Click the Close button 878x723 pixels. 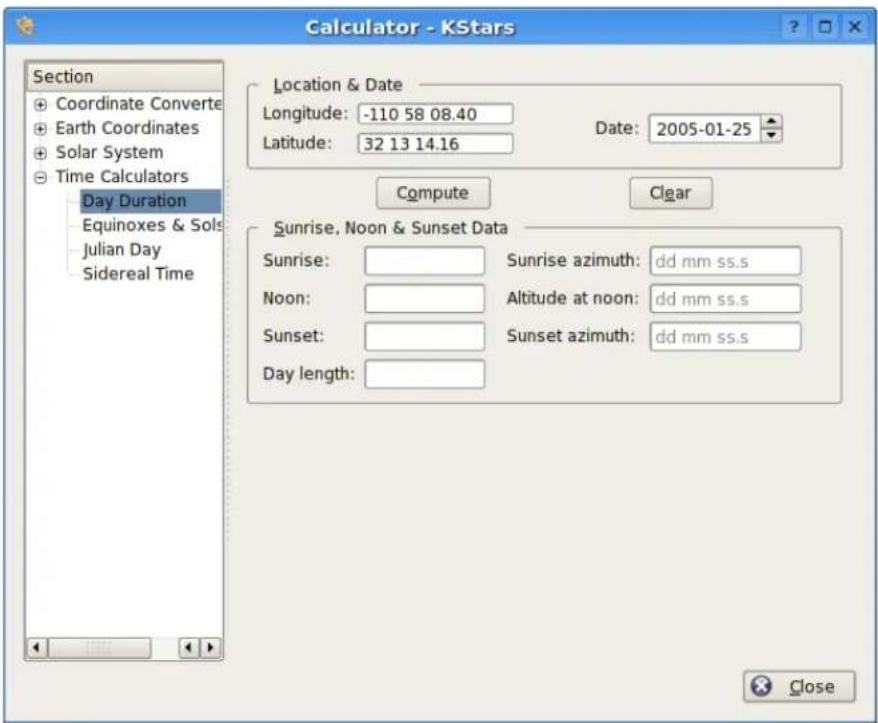(x=799, y=686)
